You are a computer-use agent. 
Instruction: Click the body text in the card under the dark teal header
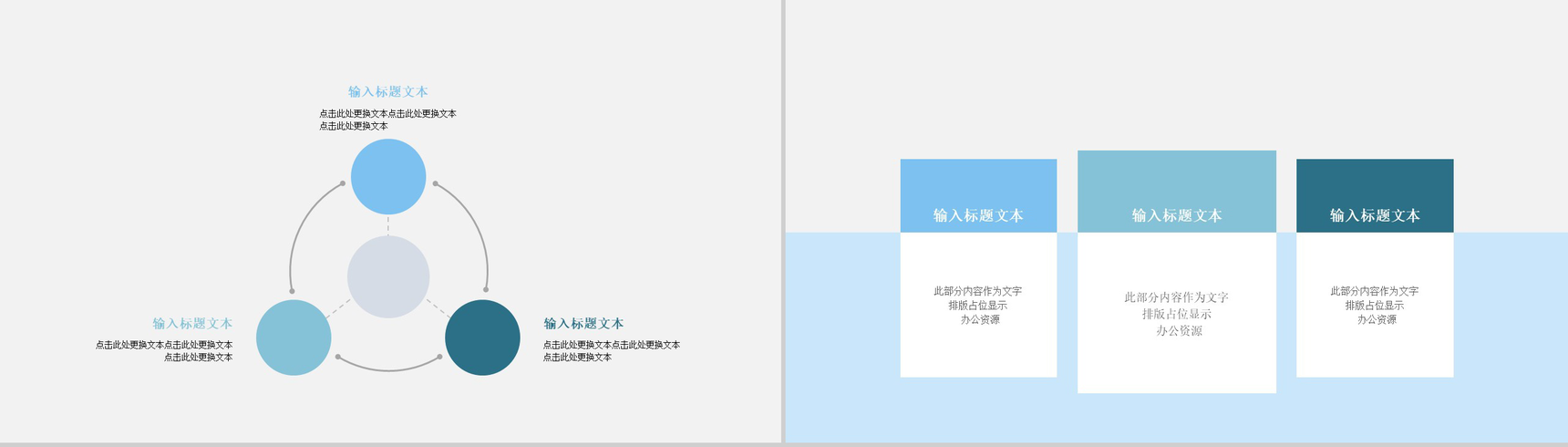coord(1375,306)
